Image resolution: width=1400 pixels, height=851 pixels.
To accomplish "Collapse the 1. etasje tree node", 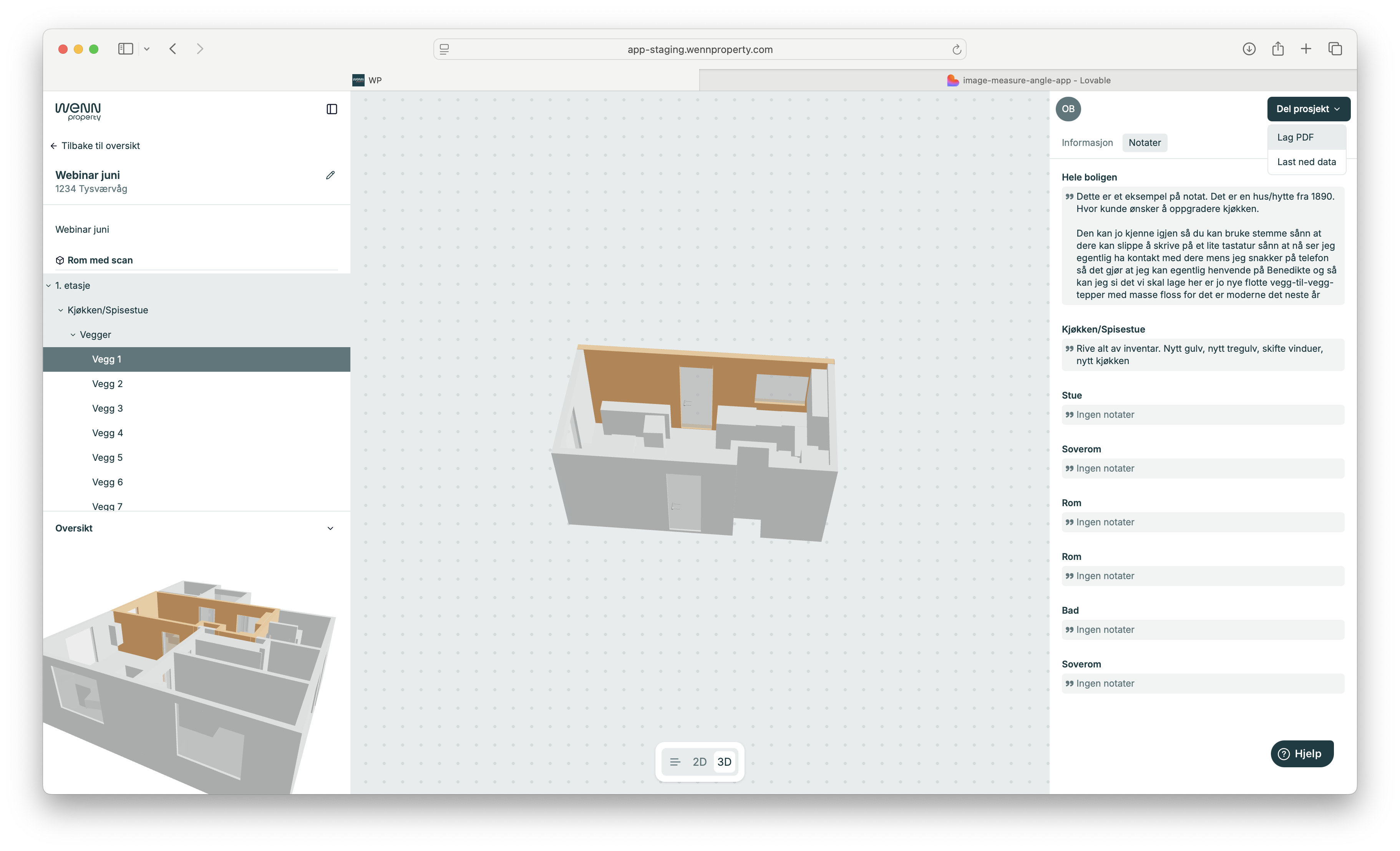I will (x=49, y=286).
